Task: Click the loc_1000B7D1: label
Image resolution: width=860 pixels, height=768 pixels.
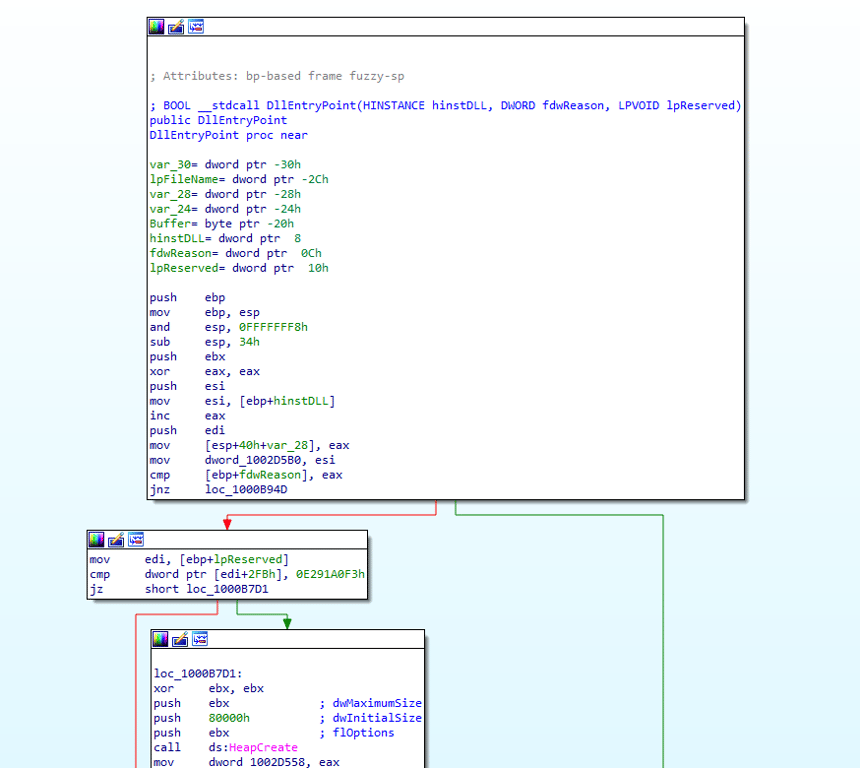Action: point(198,674)
